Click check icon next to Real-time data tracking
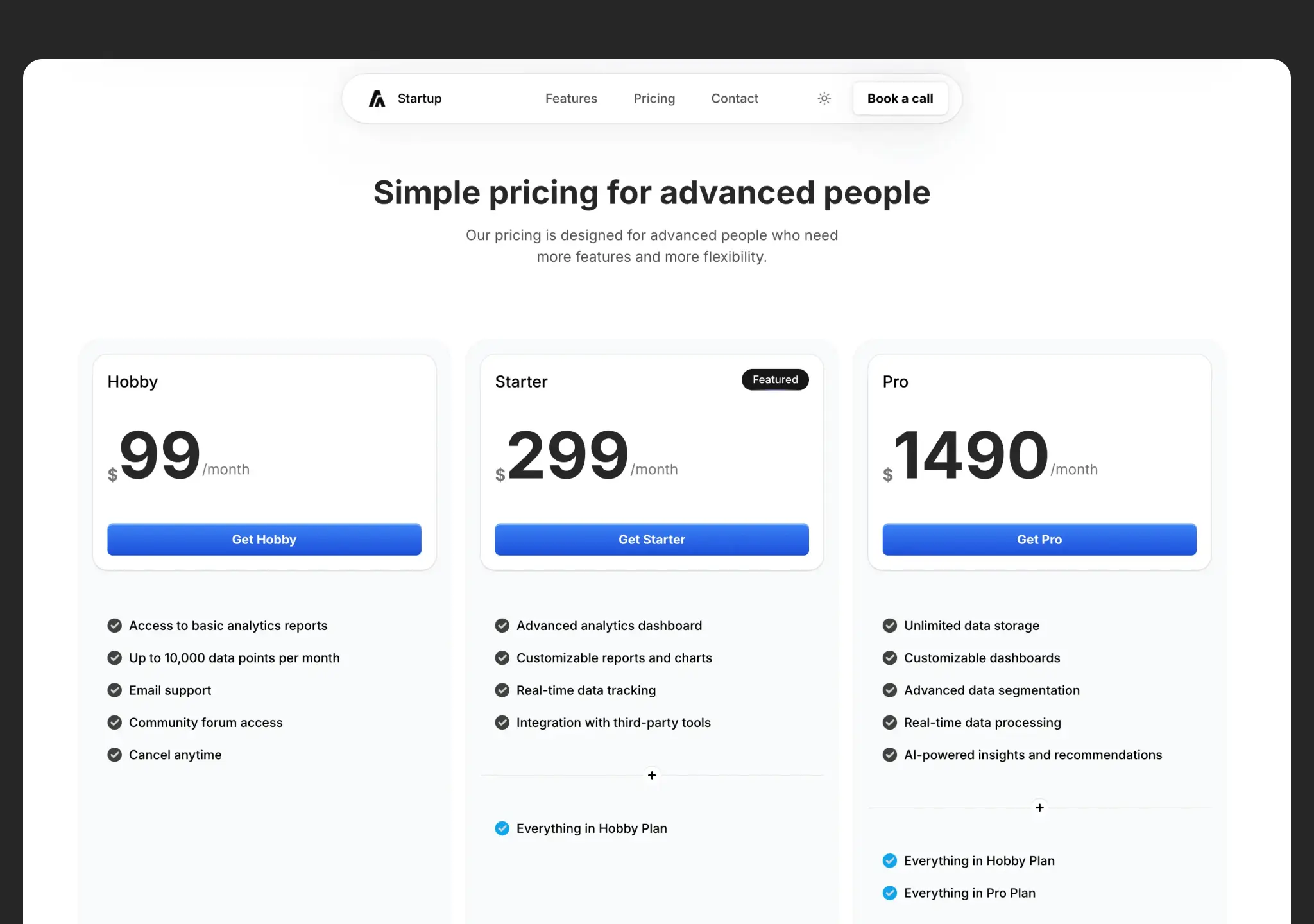 (502, 690)
